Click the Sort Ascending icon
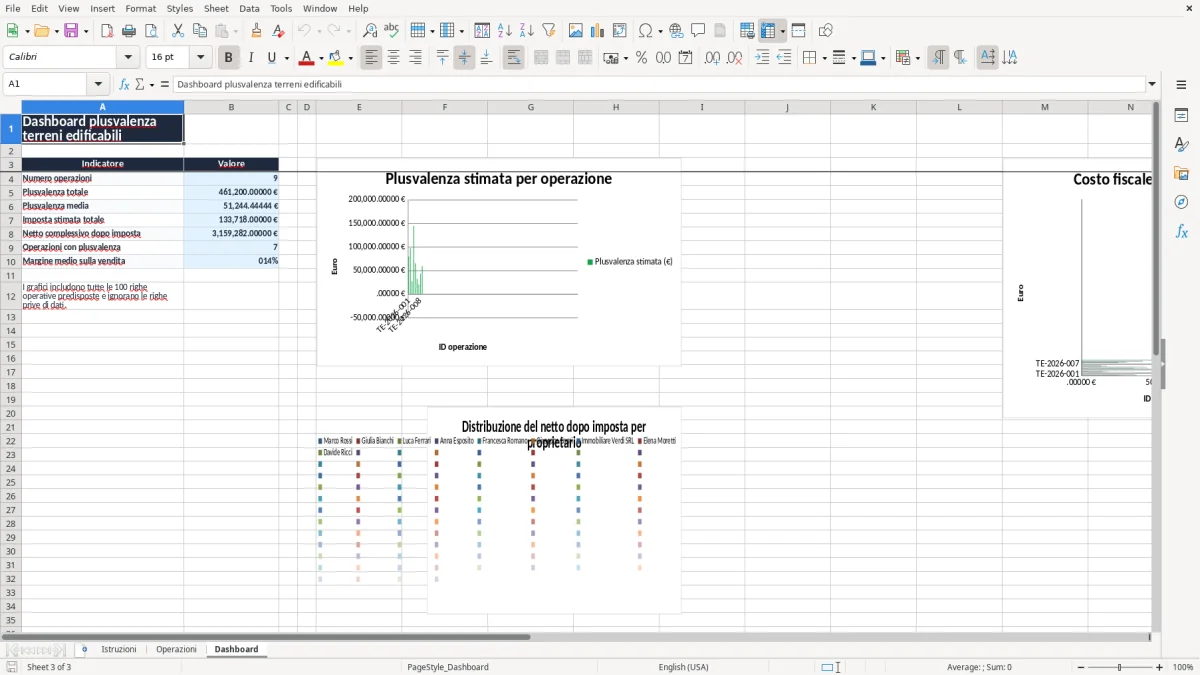The width and height of the screenshot is (1200, 675). click(x=505, y=31)
